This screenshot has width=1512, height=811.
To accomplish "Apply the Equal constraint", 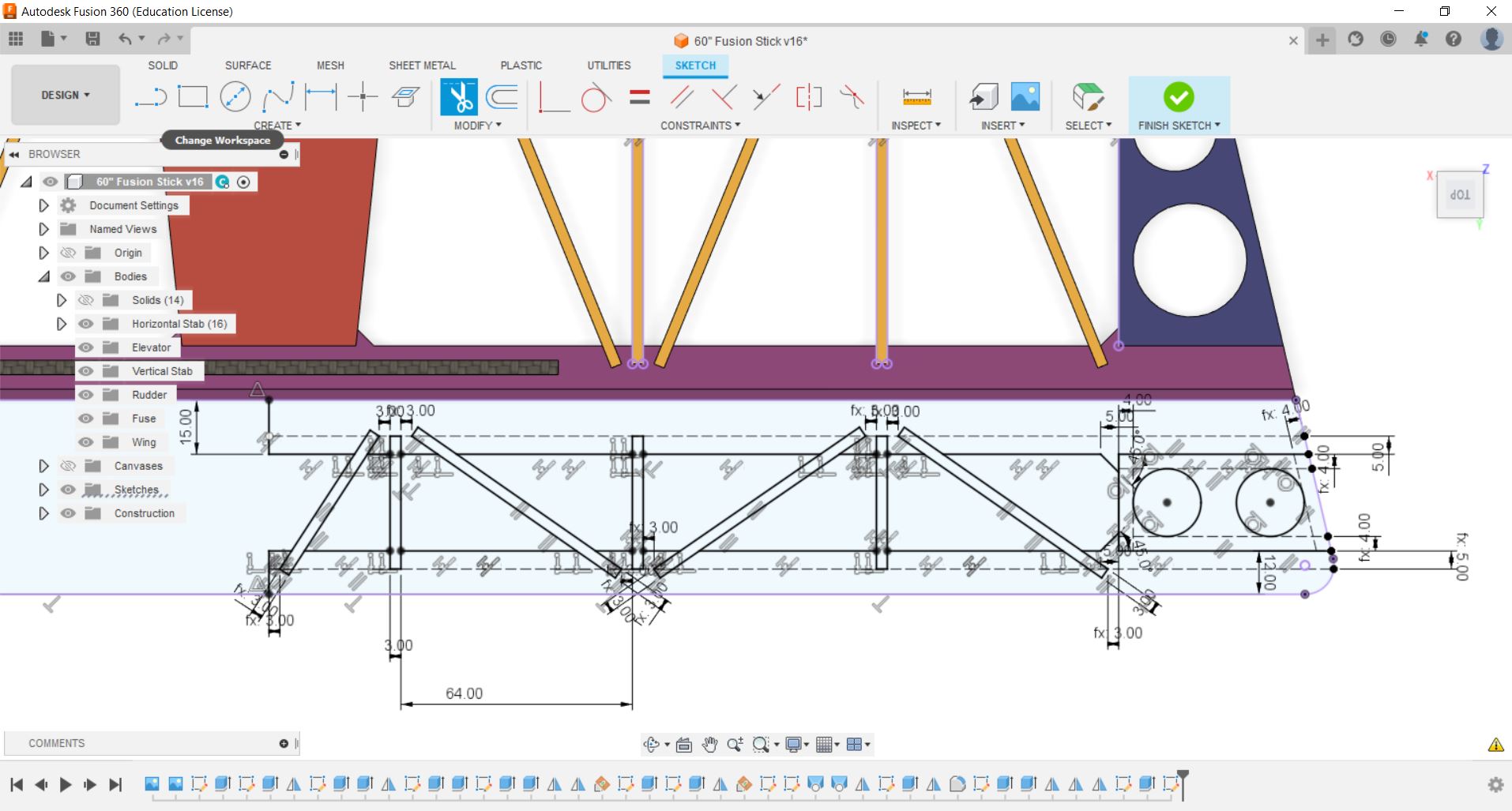I will (640, 97).
